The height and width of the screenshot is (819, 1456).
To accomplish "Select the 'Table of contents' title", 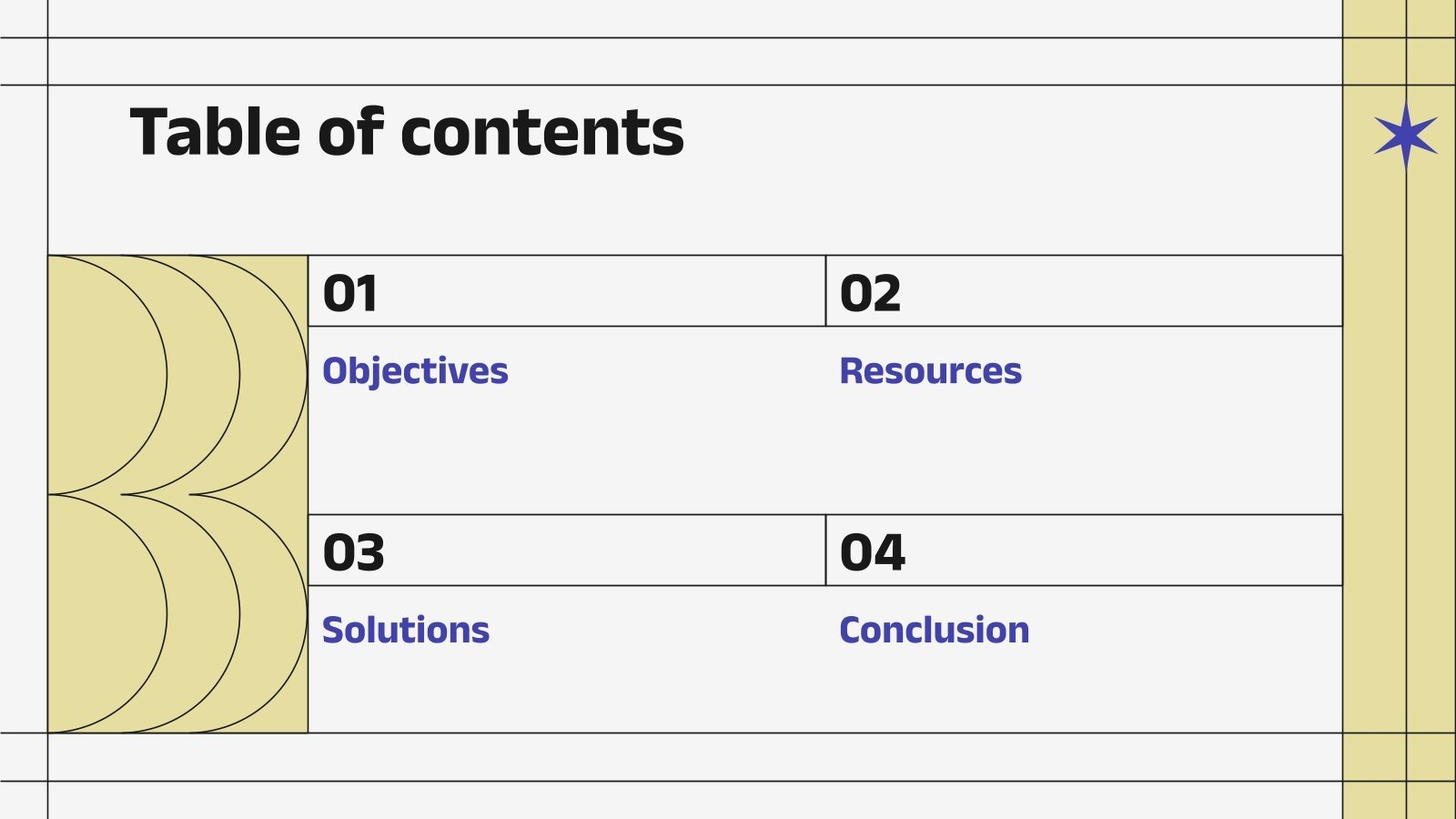I will tap(407, 133).
